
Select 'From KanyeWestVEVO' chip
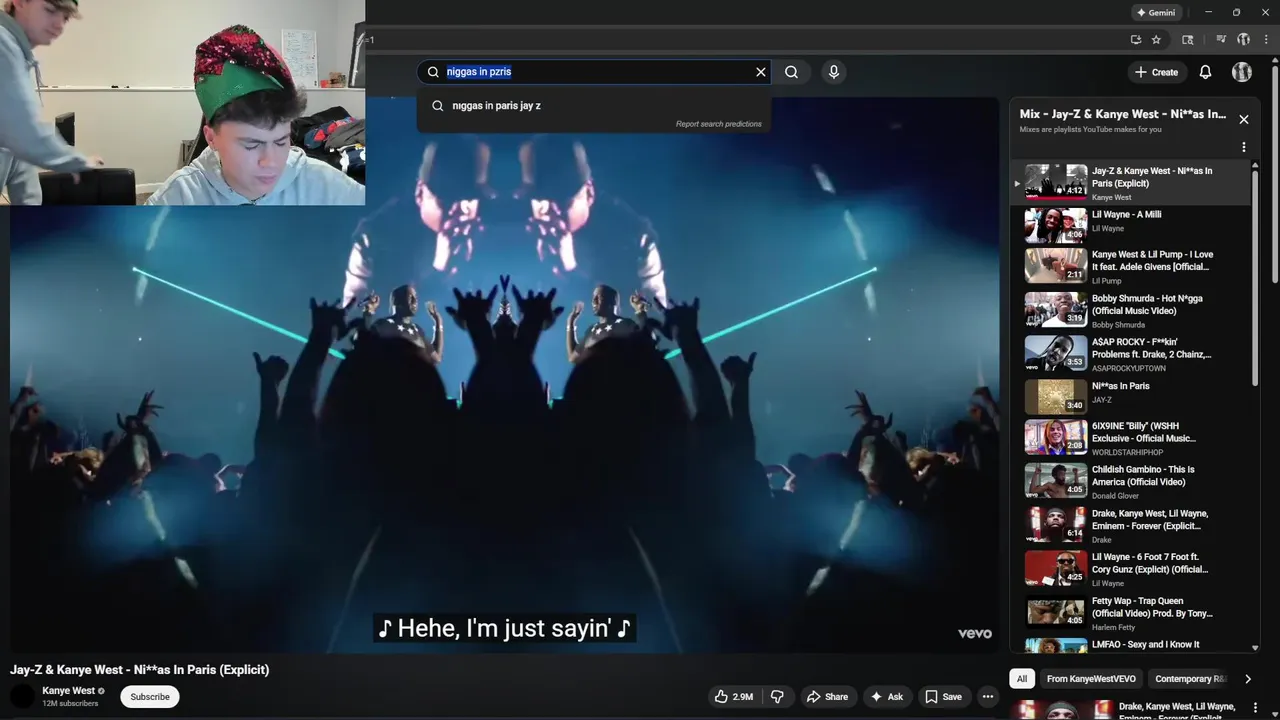[1091, 679]
